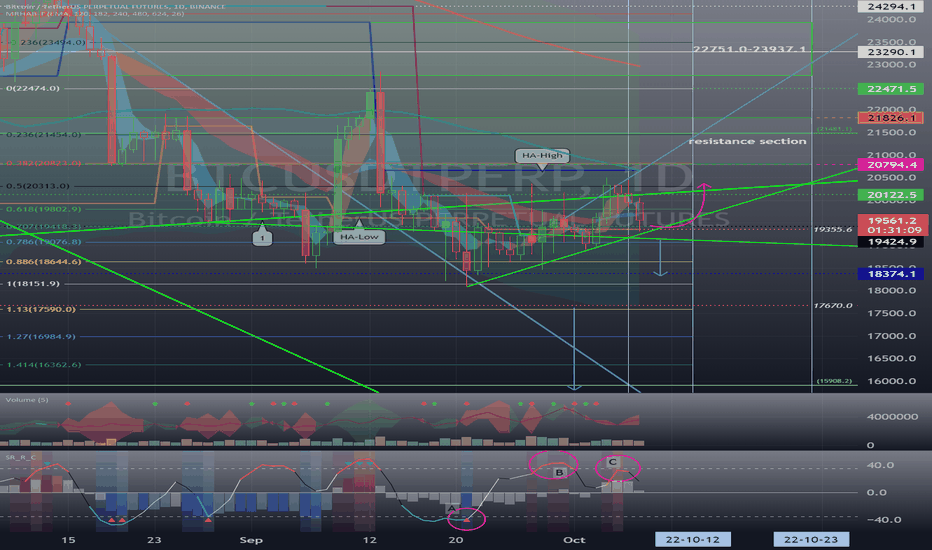The width and height of the screenshot is (932, 550).
Task: Click the (15908.2) level label
Action: pyautogui.click(x=834, y=381)
